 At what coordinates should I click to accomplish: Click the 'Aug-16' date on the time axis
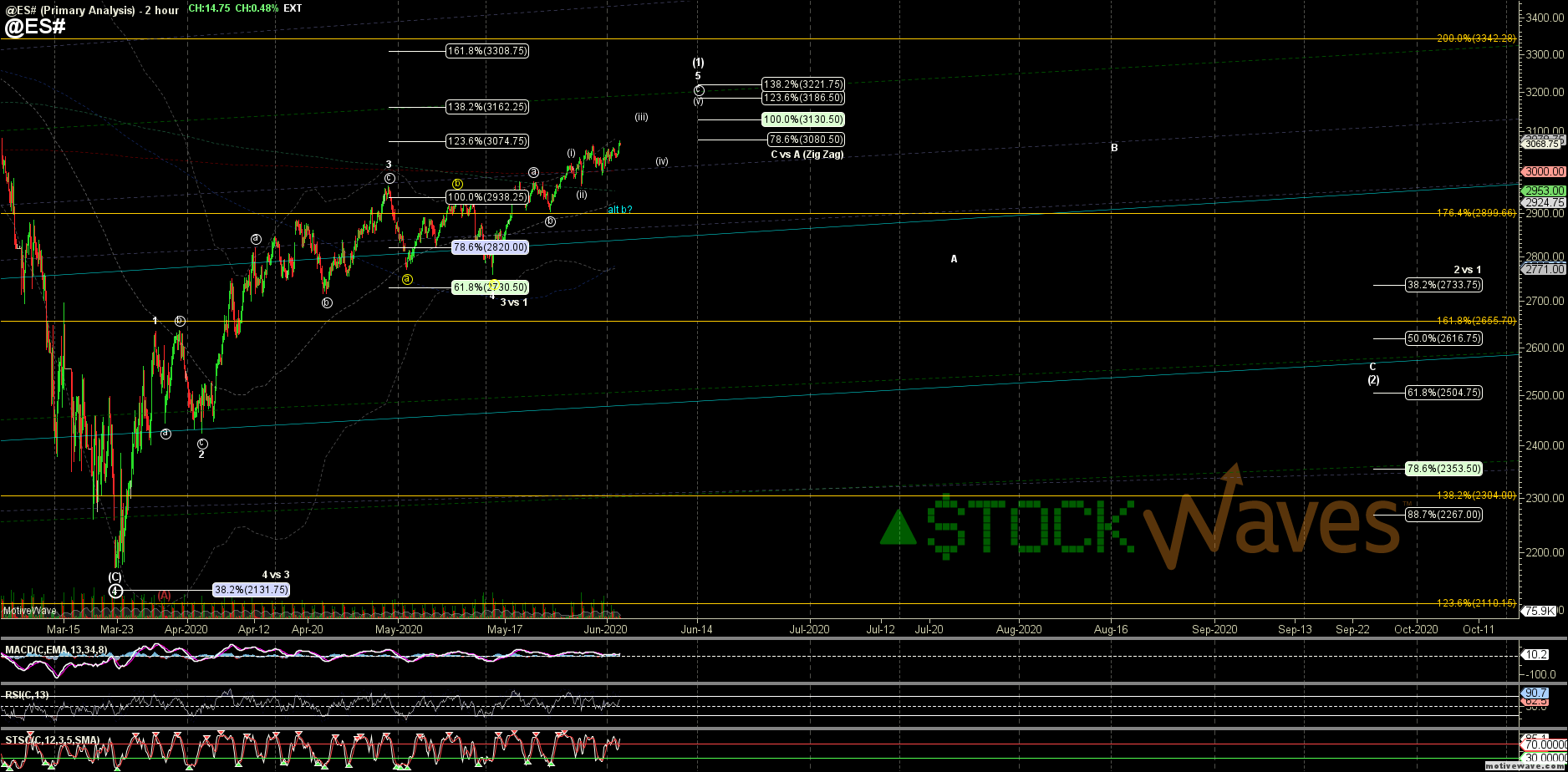pos(1111,629)
